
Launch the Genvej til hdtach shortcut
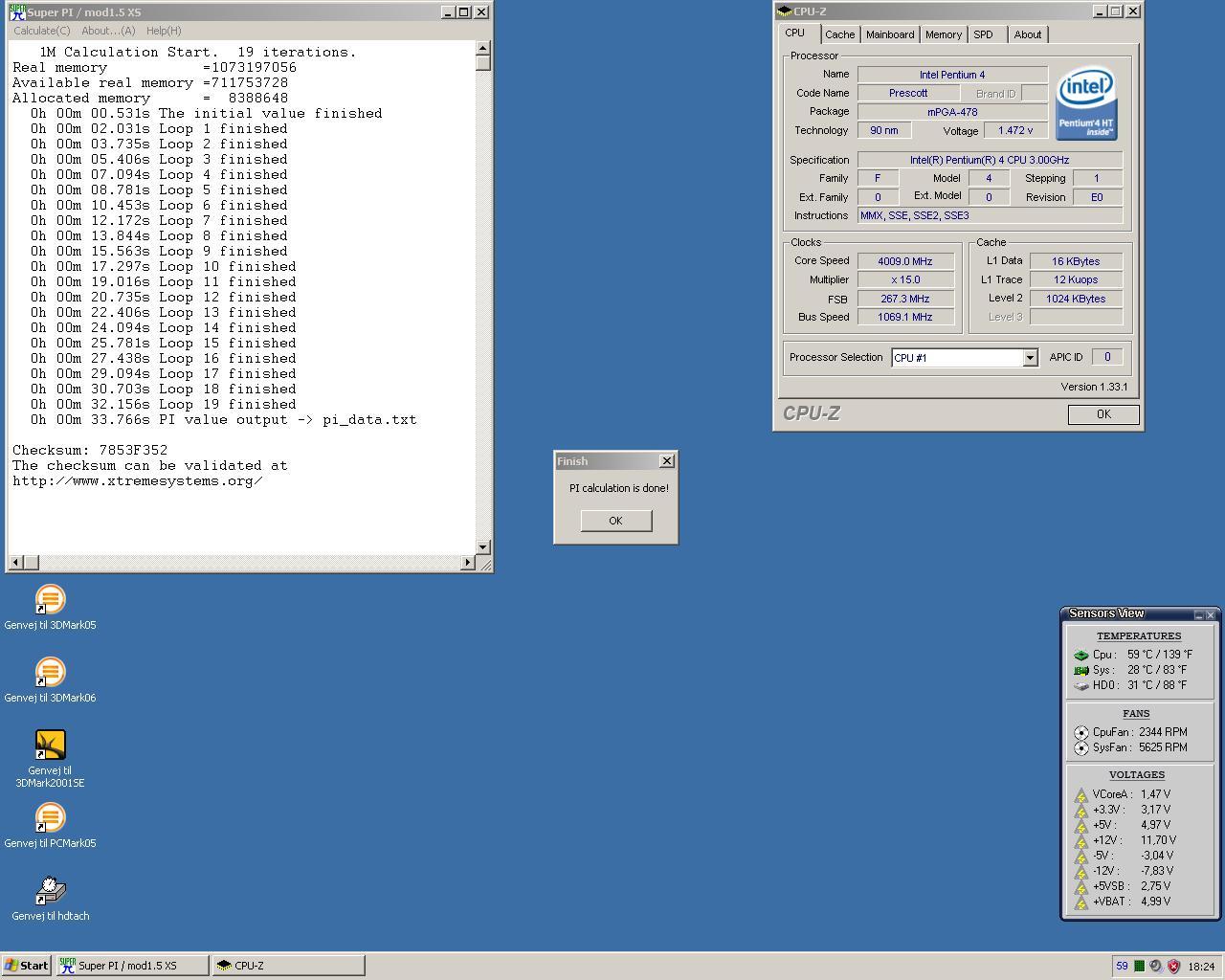[x=50, y=899]
